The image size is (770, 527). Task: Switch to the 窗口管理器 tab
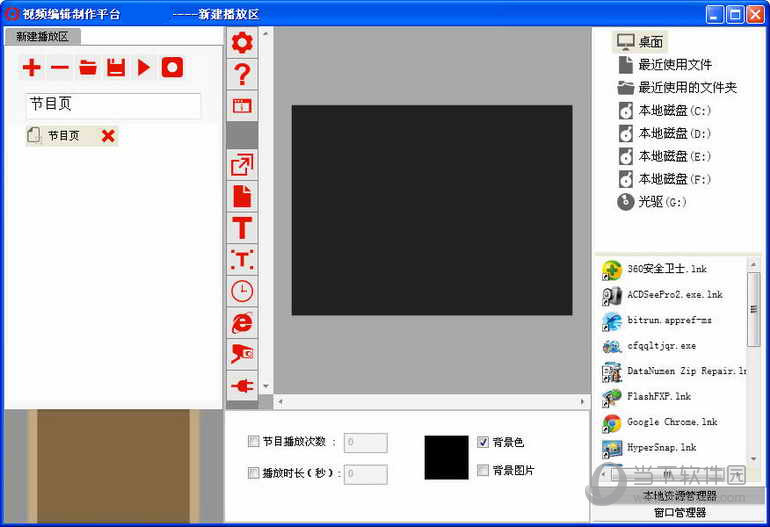coord(680,513)
